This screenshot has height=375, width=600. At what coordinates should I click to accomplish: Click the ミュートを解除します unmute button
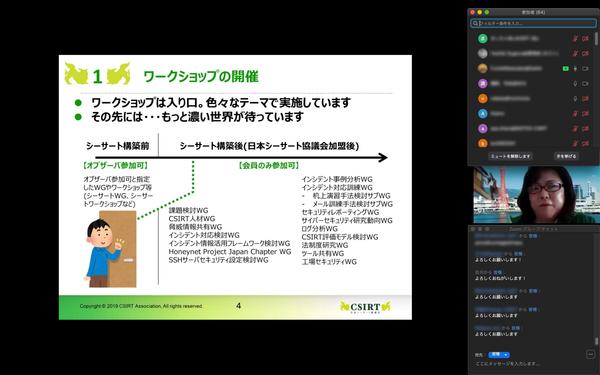[x=510, y=156]
